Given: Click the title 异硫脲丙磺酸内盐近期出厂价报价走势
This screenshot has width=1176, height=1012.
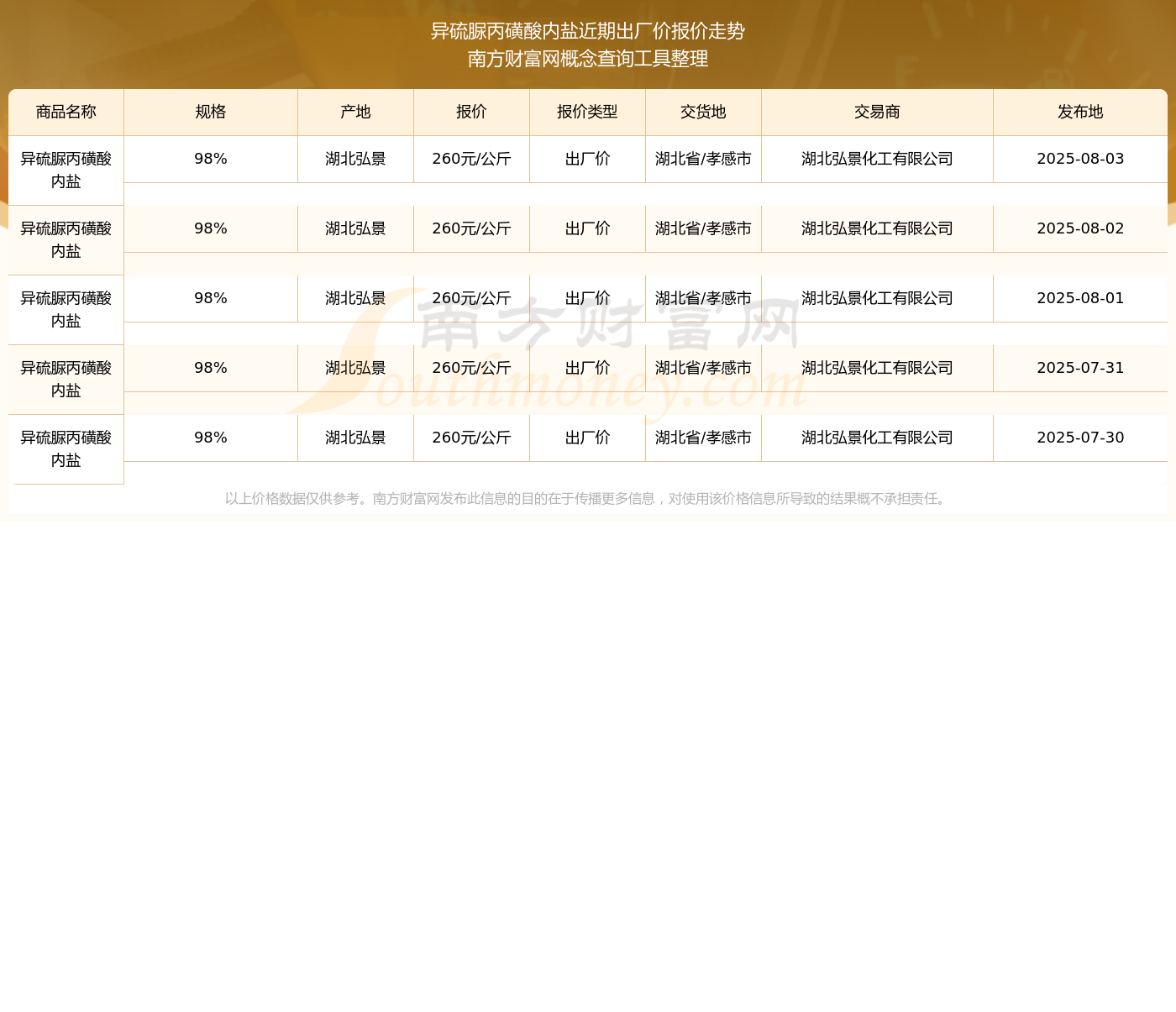Looking at the screenshot, I should coord(588,32).
